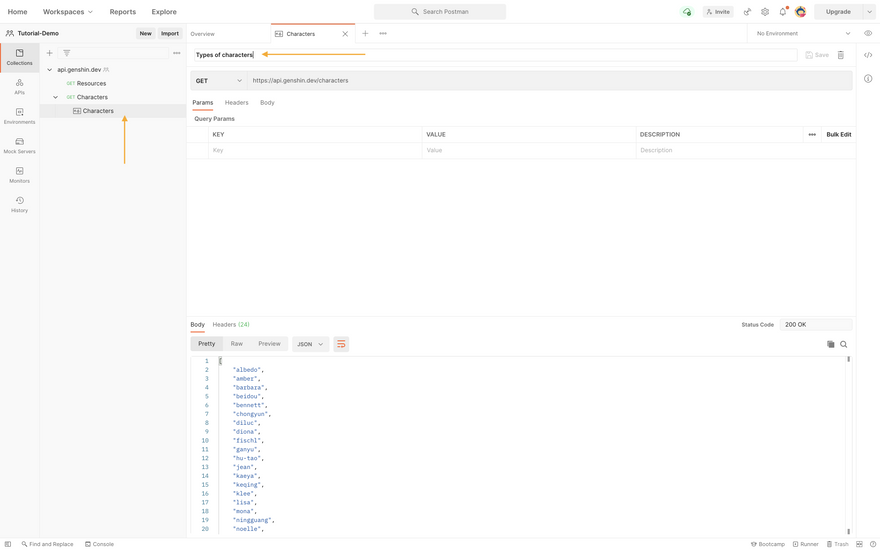Switch to response Headers (24) tab
Image resolution: width=880 pixels, height=550 pixels.
pos(231,324)
